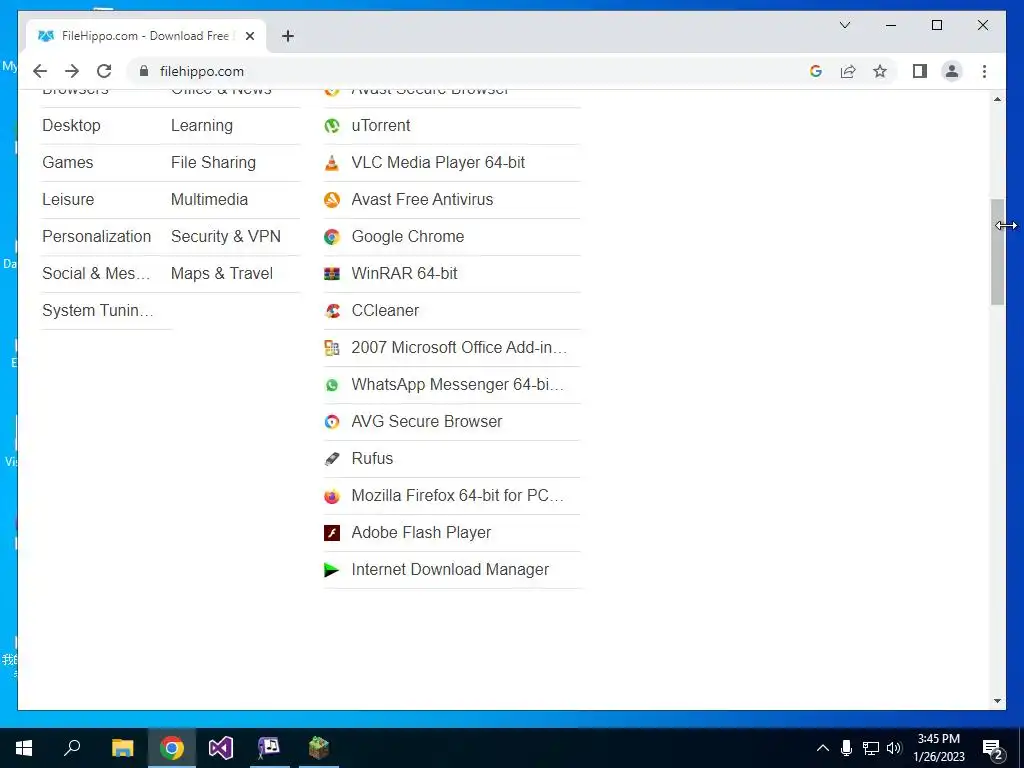Open the WinRAR 64-bit link

pos(404,274)
